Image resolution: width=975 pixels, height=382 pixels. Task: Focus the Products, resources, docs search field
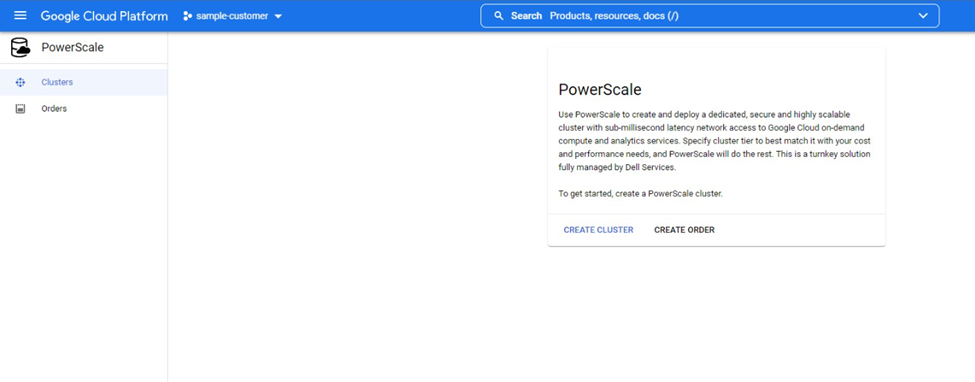[709, 16]
